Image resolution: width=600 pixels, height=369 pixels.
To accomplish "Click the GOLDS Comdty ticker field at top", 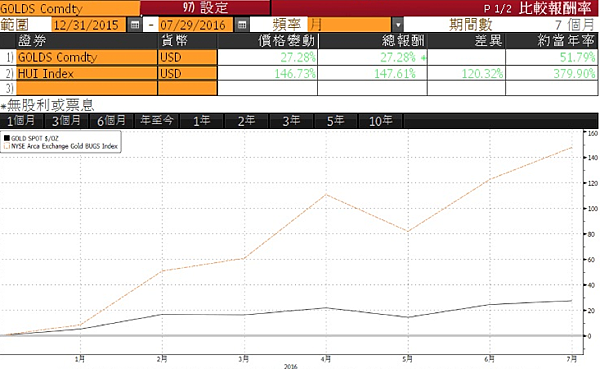I will (x=70, y=8).
